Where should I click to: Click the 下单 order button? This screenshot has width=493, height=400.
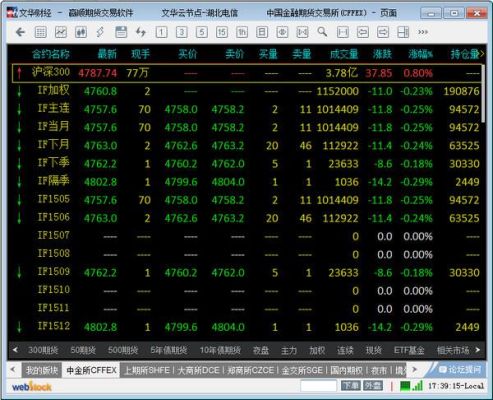pos(351,386)
